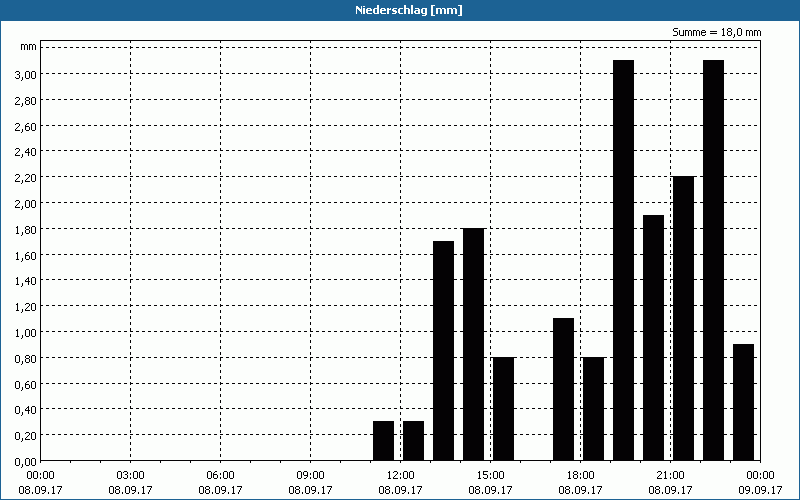This screenshot has width=800, height=500.
Task: Click the 0,30 mm bar starting at 12:00
Action: click(413, 441)
